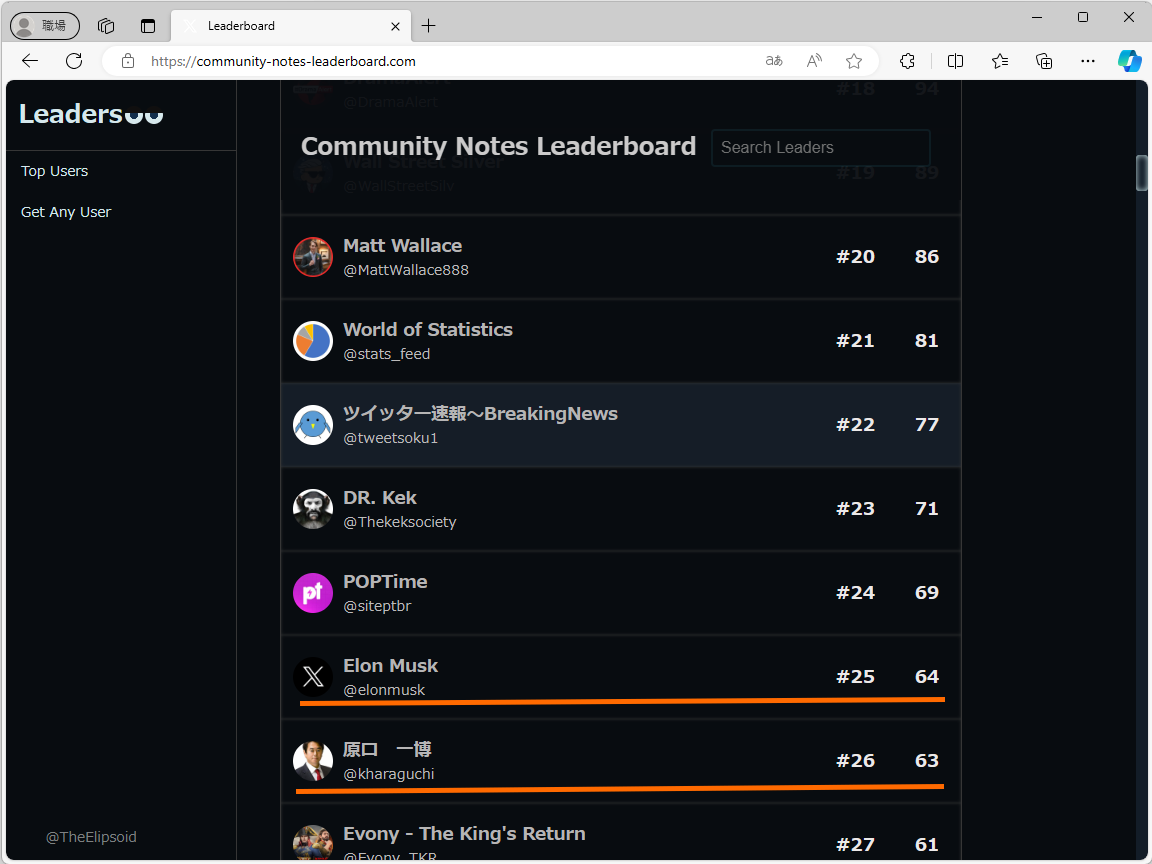Refresh the Leaderboard page
This screenshot has height=864, width=1152.
coord(74,61)
